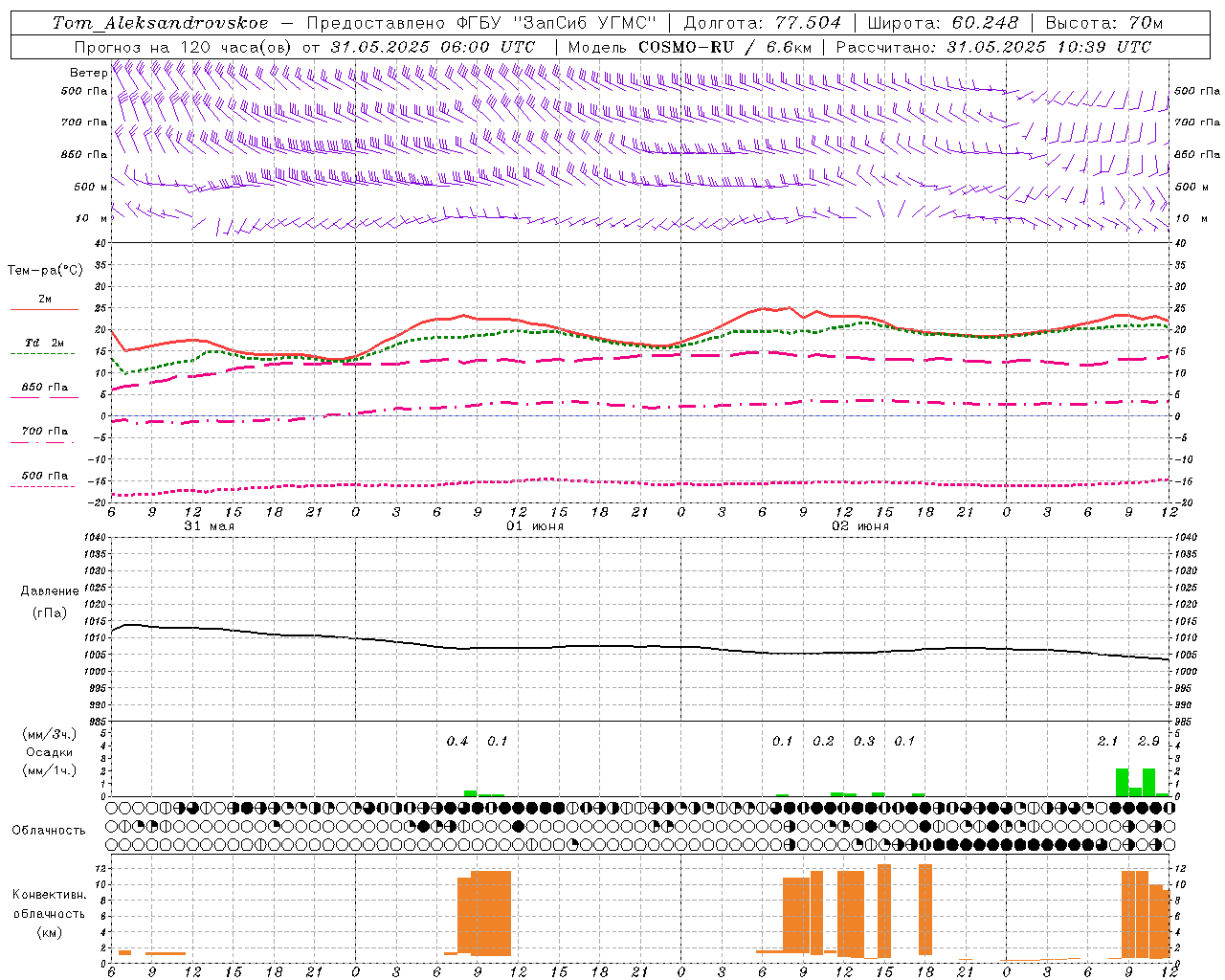Click the 2.1 precipitation value
Screen dimensions: 1225x980
click(x=1107, y=741)
